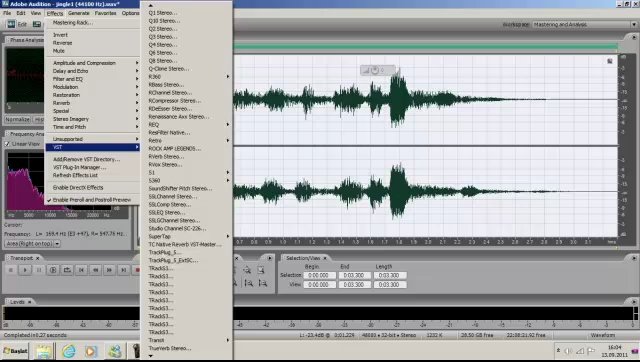Click the speaker volume tray icon

[568, 351]
